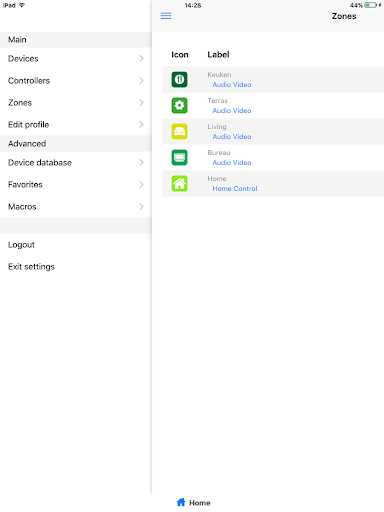Open the Audio Video link under Bureau
Image resolution: width=384 pixels, height=512 pixels.
(232, 163)
